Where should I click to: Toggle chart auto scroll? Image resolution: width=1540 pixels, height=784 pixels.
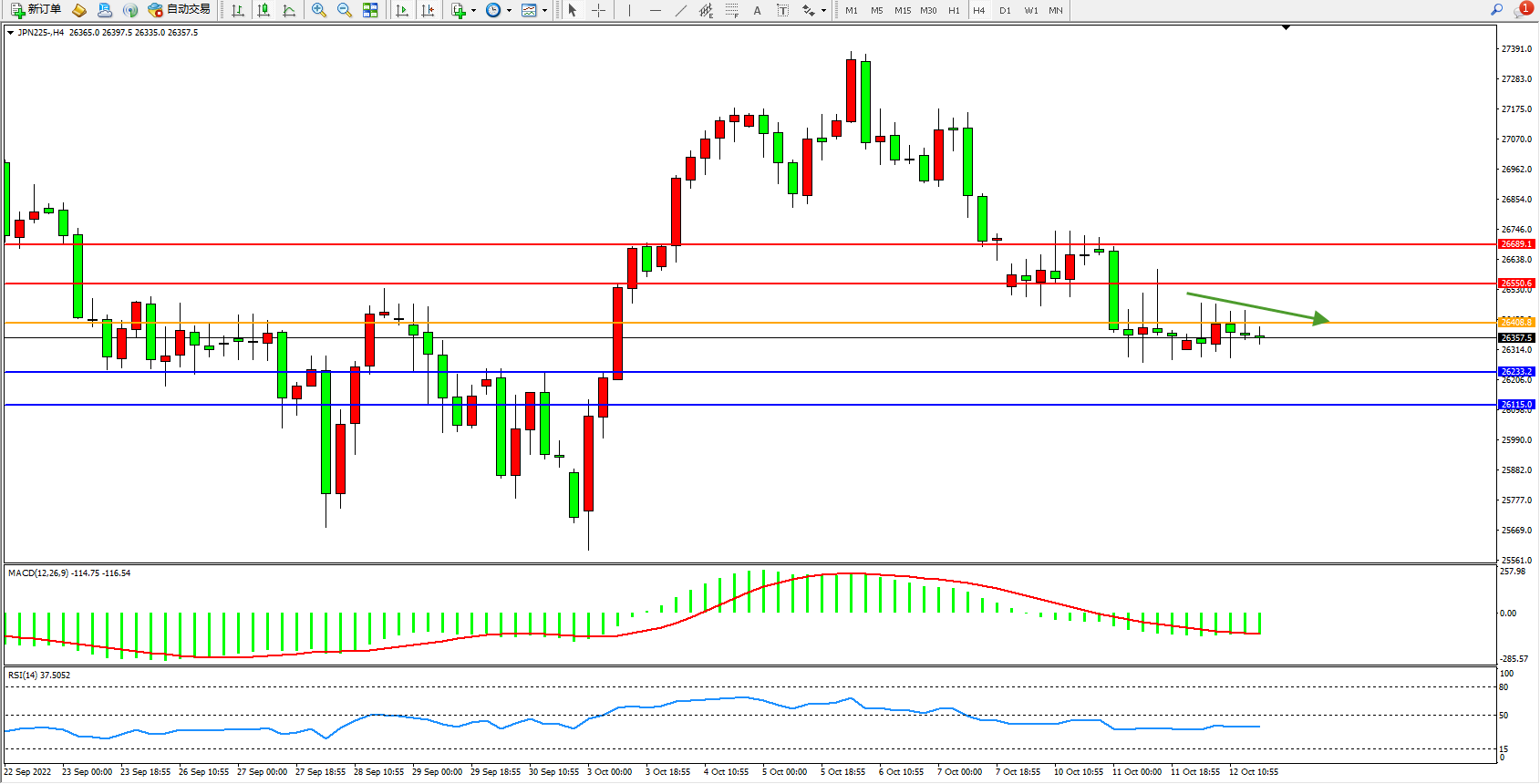point(401,10)
